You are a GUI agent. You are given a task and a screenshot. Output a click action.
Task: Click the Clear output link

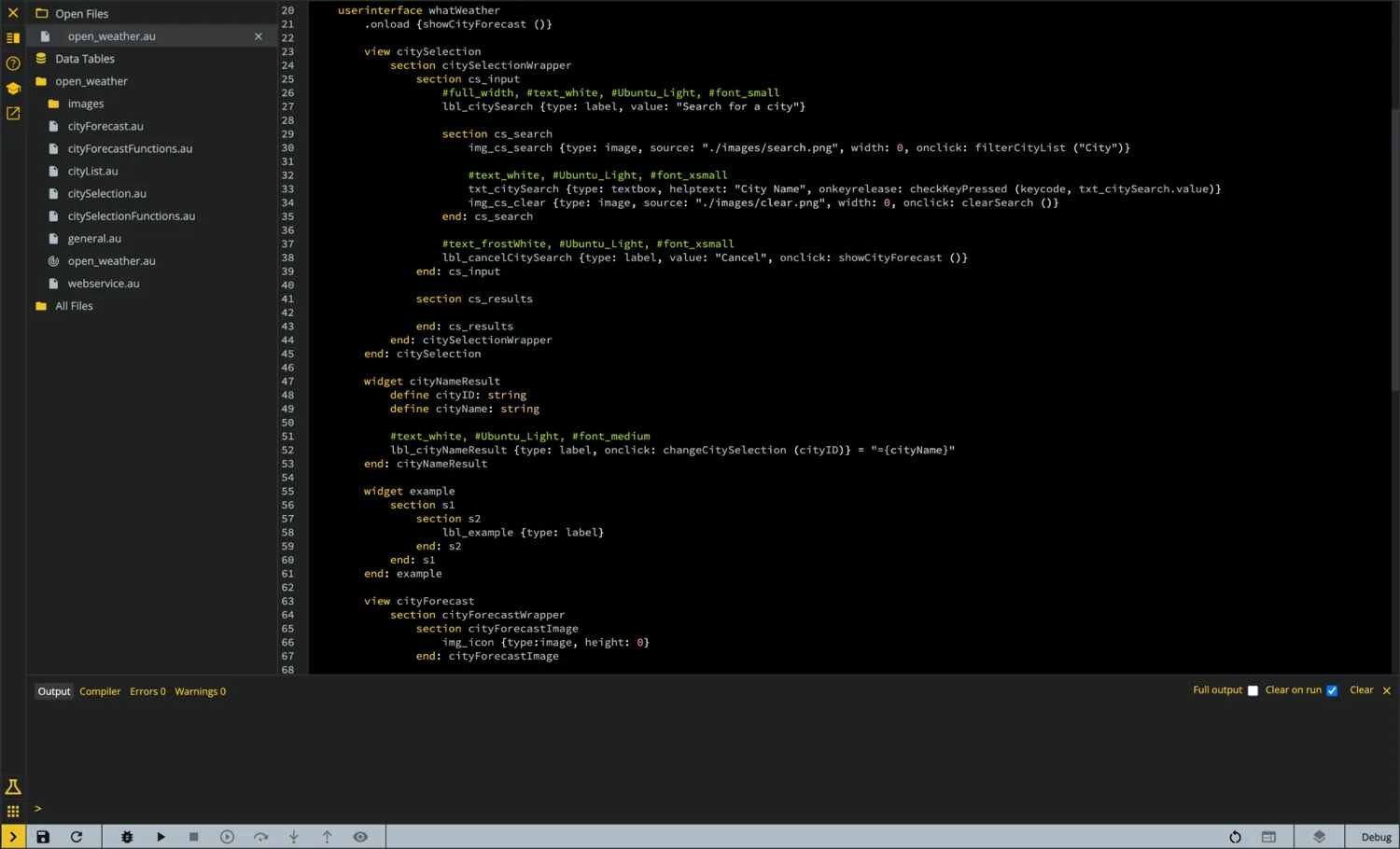pyautogui.click(x=1361, y=690)
